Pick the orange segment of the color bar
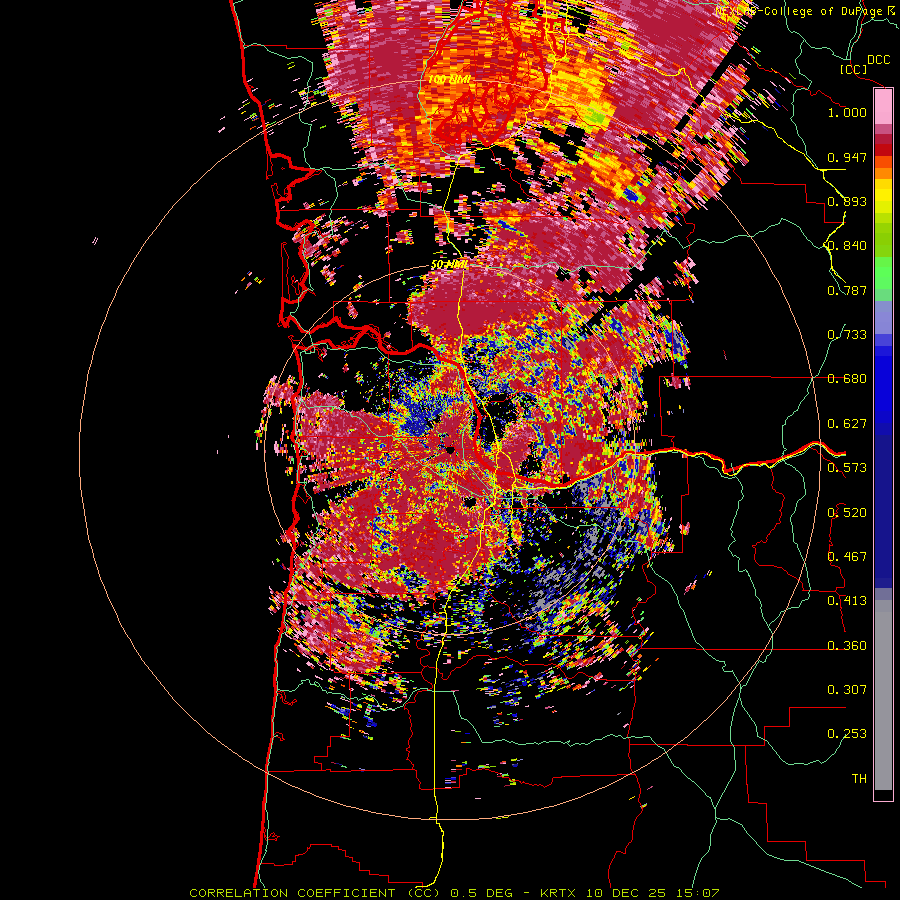Viewport: 900px width, 900px height. coord(883,173)
